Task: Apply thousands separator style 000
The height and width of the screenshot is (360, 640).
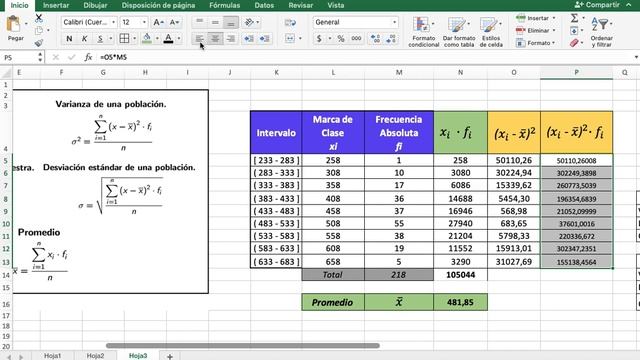Action: point(356,39)
